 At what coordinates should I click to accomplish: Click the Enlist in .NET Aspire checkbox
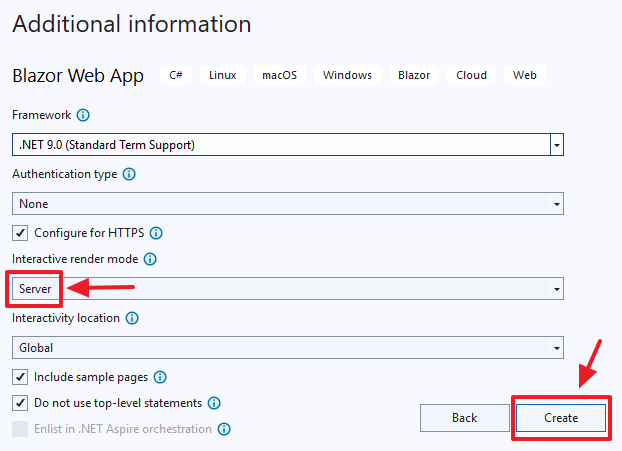(20, 429)
